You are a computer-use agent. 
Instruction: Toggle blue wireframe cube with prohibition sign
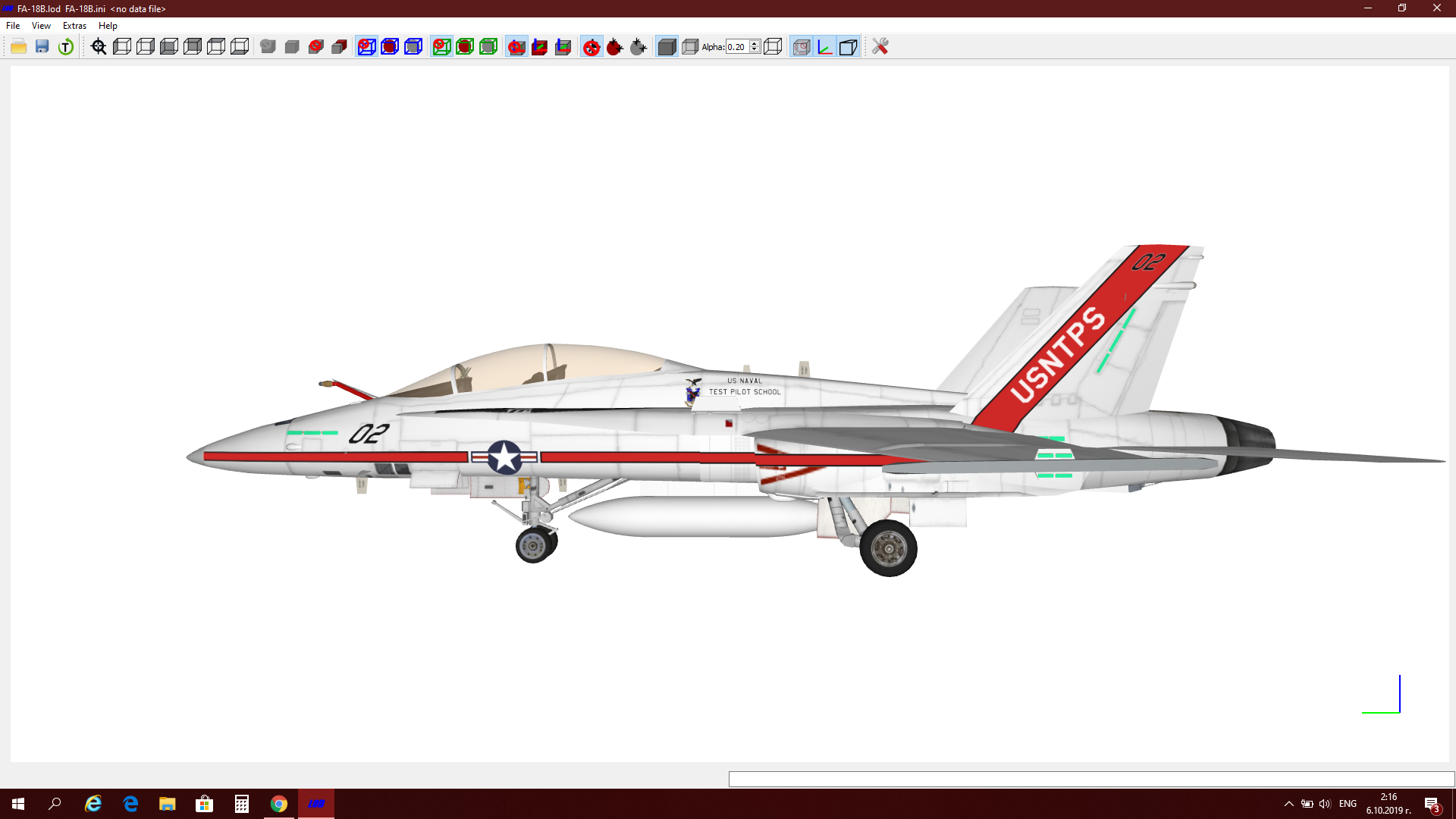pyautogui.click(x=366, y=47)
